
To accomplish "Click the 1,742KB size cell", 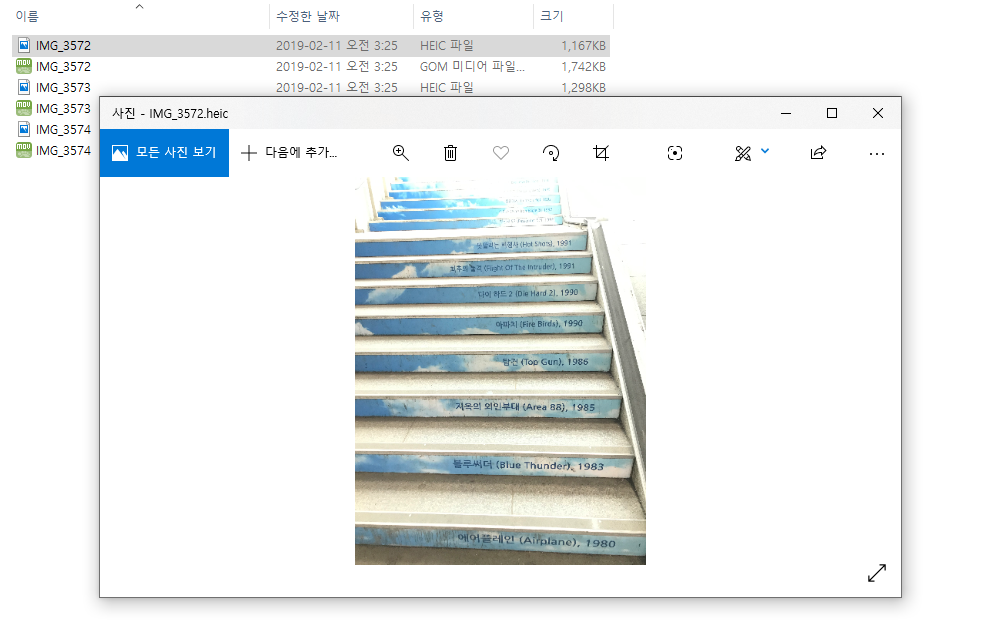I will (583, 67).
